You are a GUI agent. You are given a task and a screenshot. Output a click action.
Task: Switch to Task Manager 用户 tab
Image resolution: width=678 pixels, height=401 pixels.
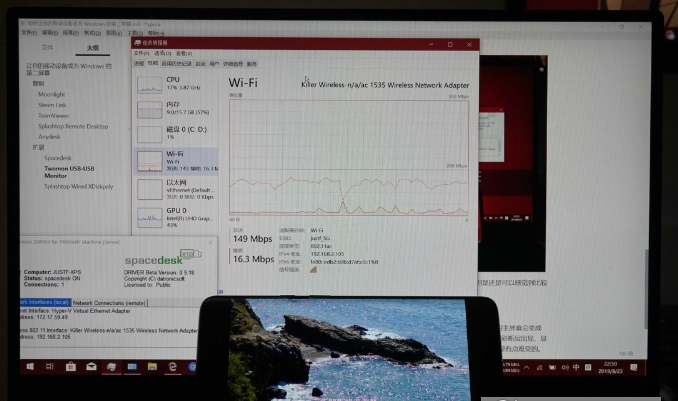coord(214,64)
